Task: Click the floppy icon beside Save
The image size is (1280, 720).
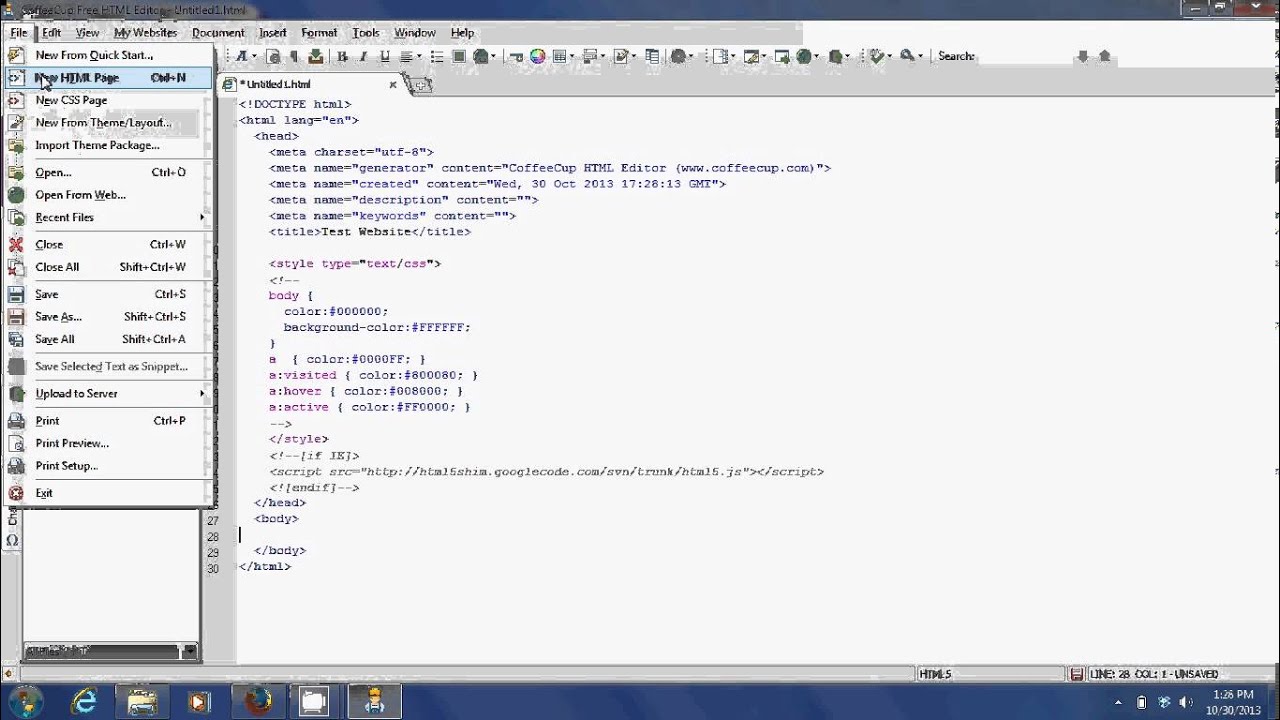Action: coord(16,295)
